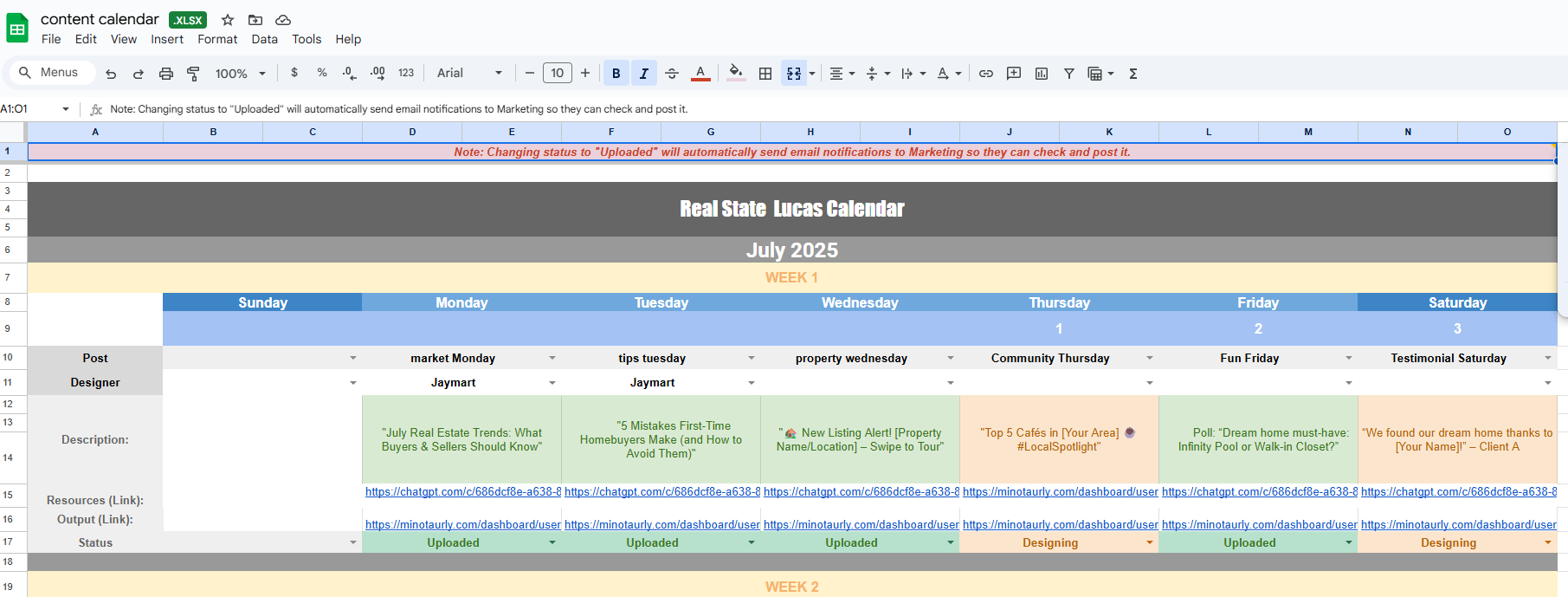The image size is (1568, 597).
Task: Open the Google Sheets home icon
Action: (x=17, y=28)
